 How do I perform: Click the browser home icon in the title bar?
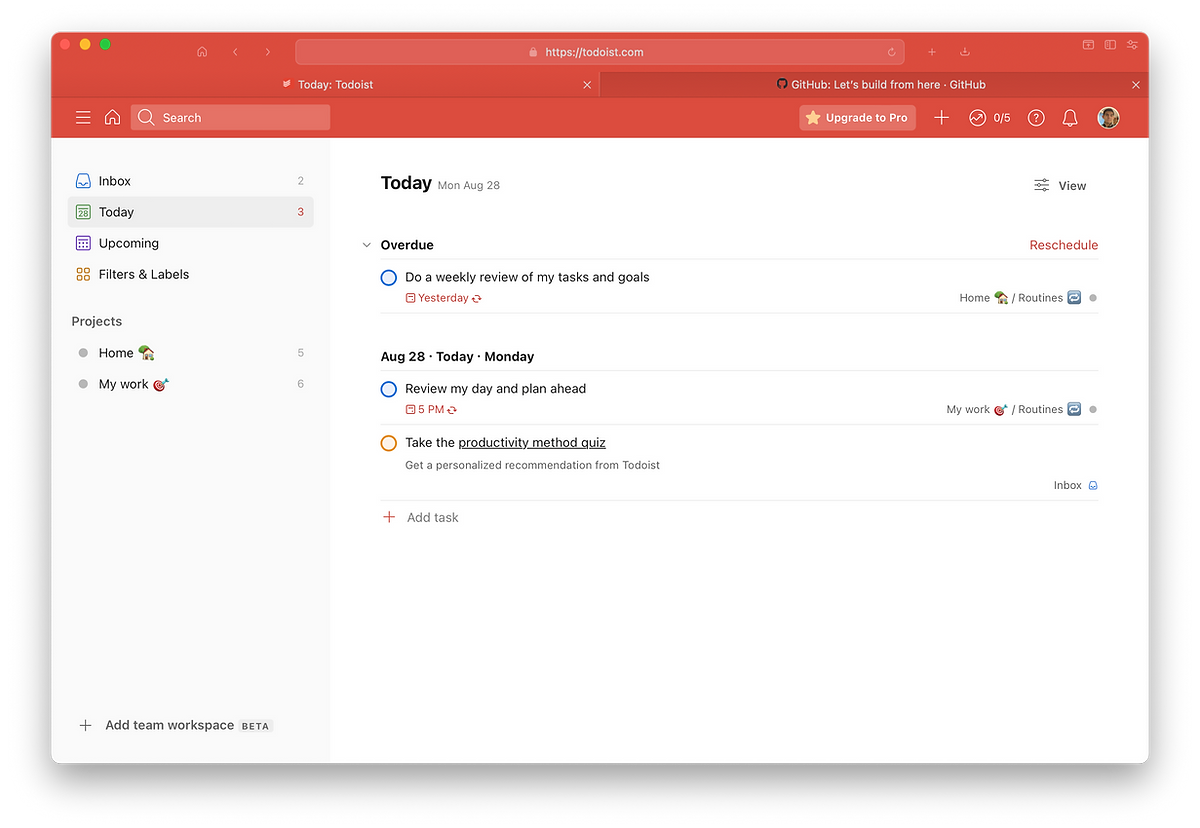click(202, 51)
